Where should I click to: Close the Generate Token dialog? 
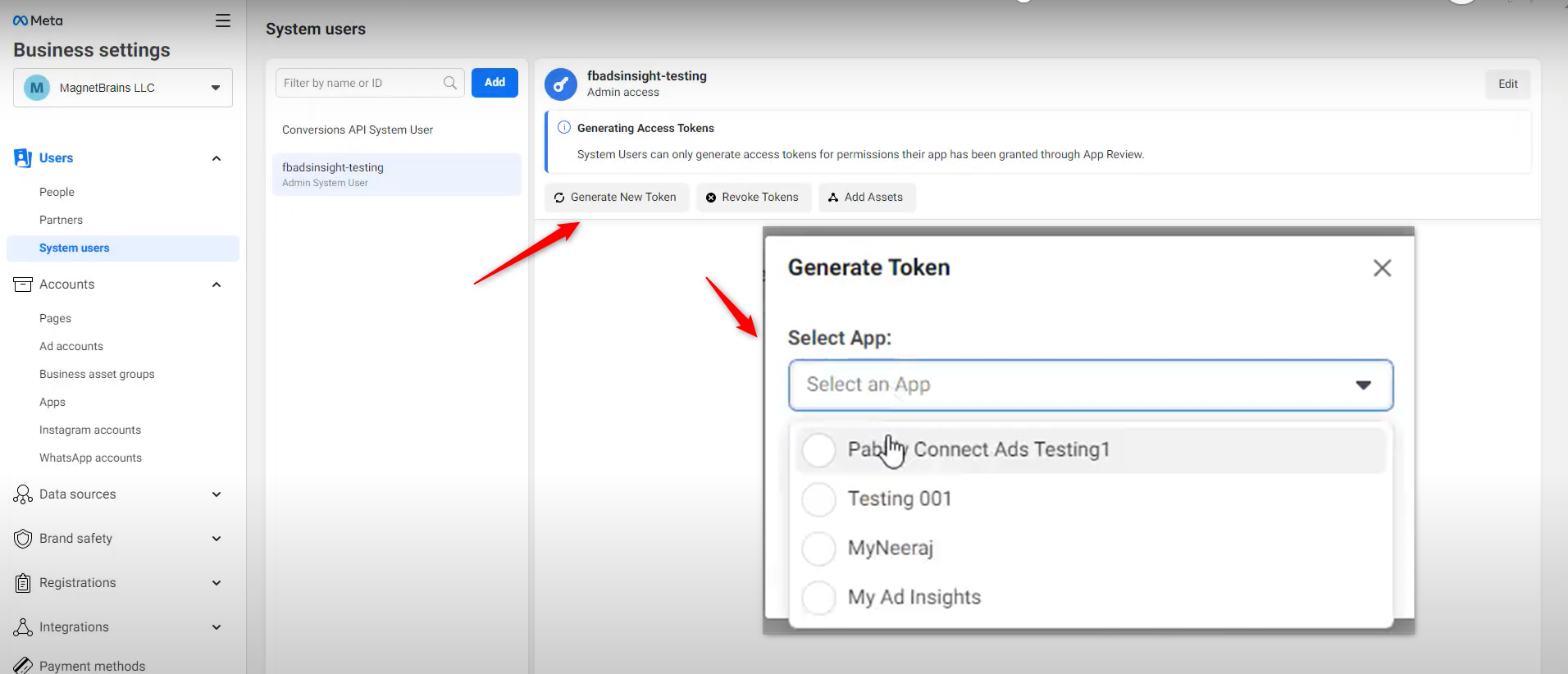pos(1382,268)
